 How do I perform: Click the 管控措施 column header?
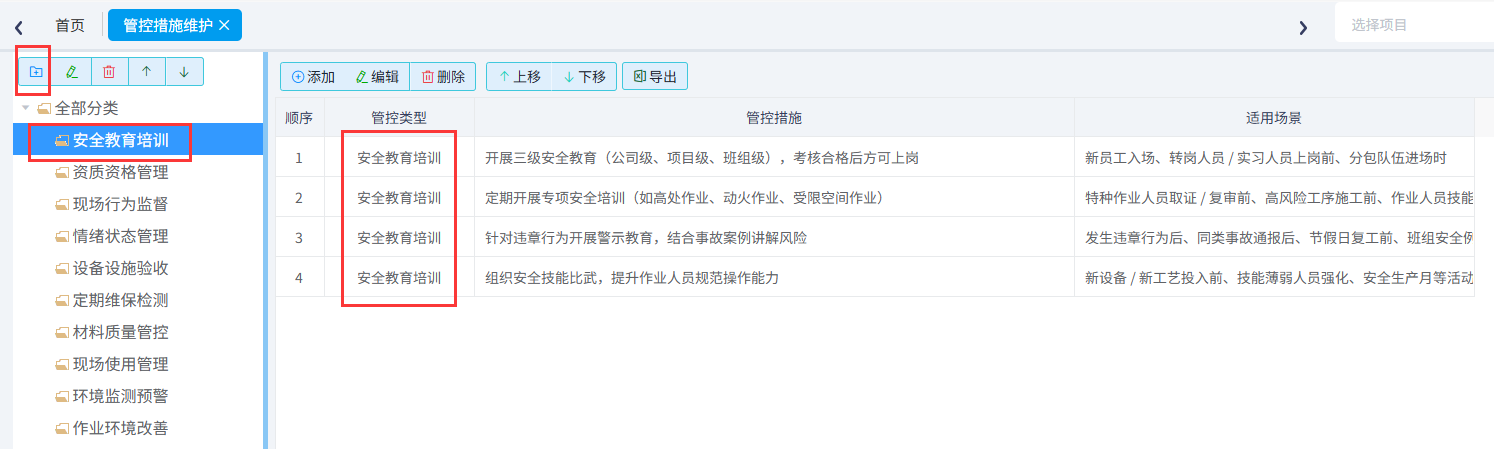point(774,118)
